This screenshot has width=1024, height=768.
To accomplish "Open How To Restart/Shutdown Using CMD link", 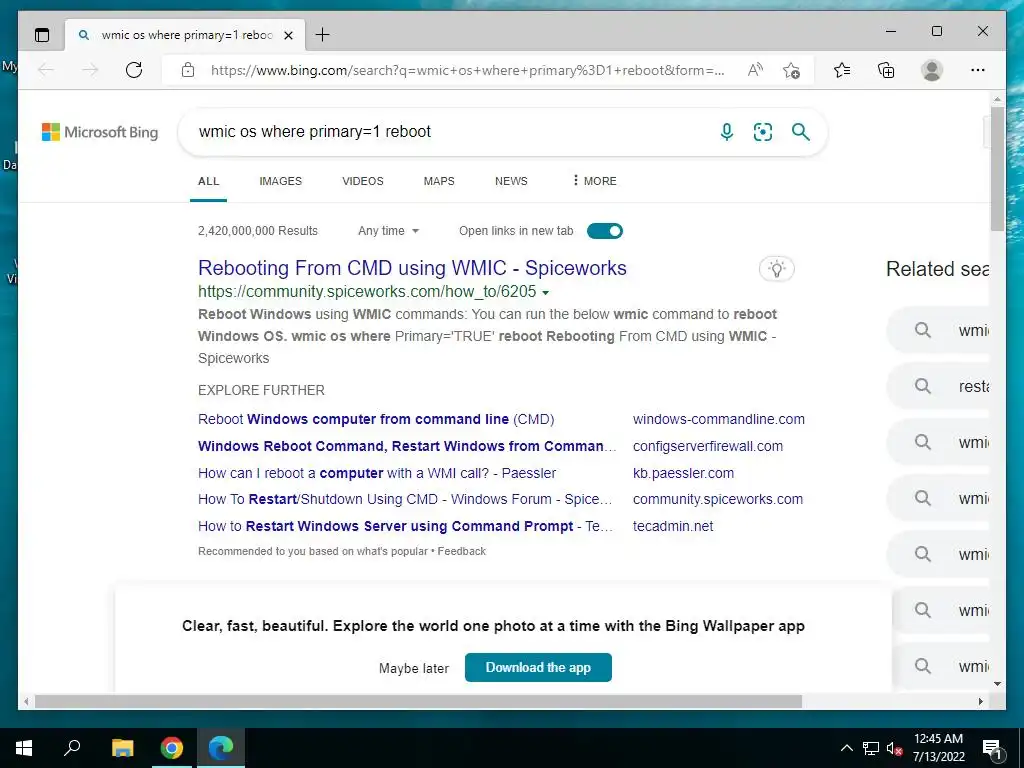I will point(405,499).
